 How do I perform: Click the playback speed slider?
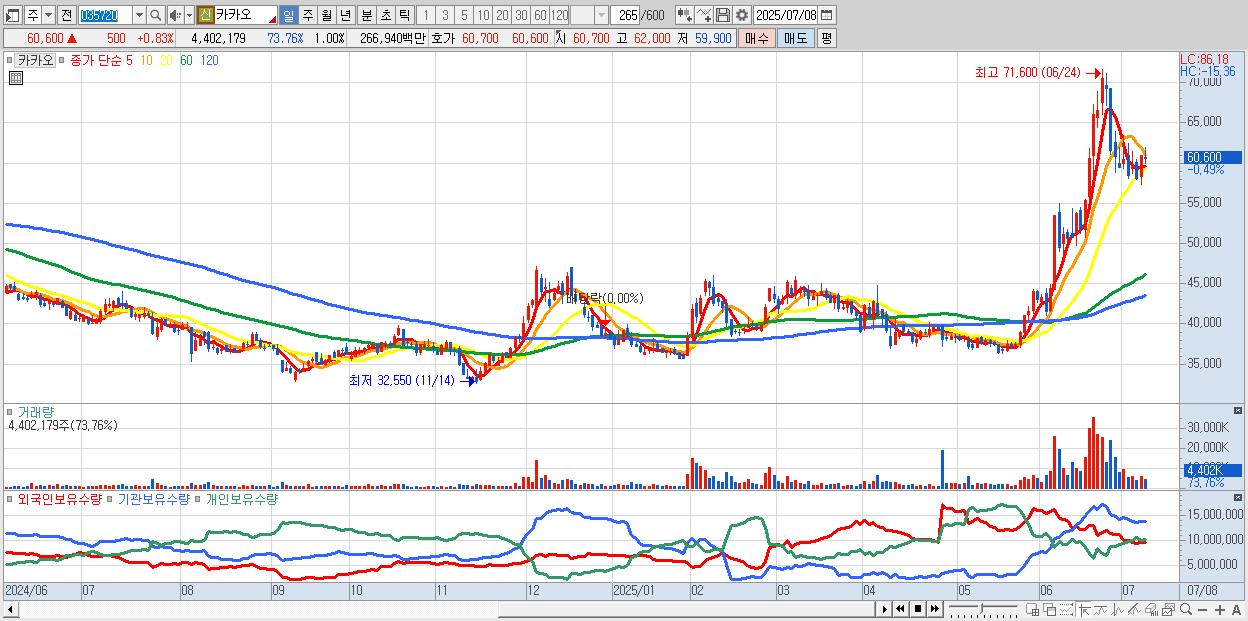point(983,609)
